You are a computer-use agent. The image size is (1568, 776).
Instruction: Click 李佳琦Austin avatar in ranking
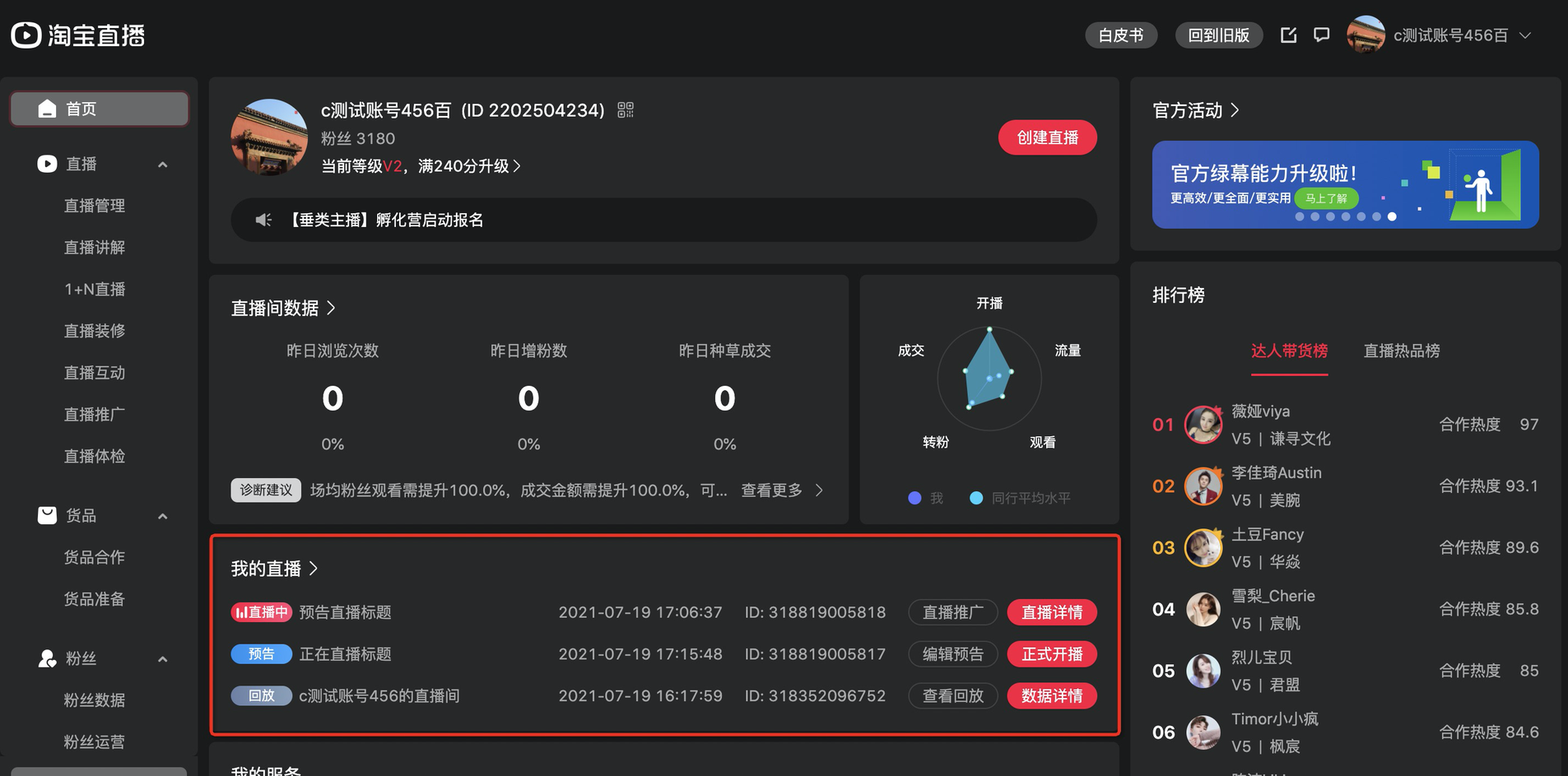[1203, 486]
